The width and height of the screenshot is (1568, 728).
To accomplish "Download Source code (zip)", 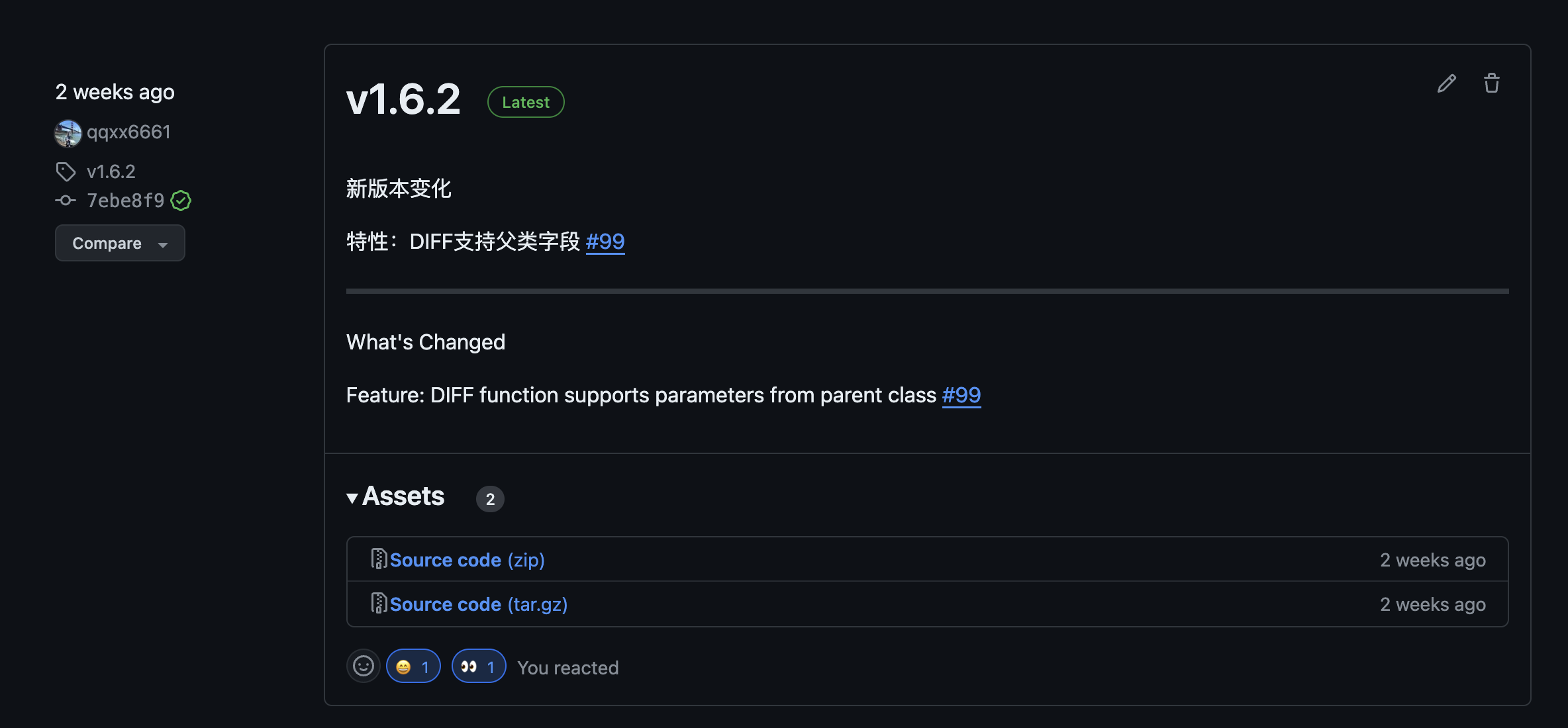I will (467, 560).
